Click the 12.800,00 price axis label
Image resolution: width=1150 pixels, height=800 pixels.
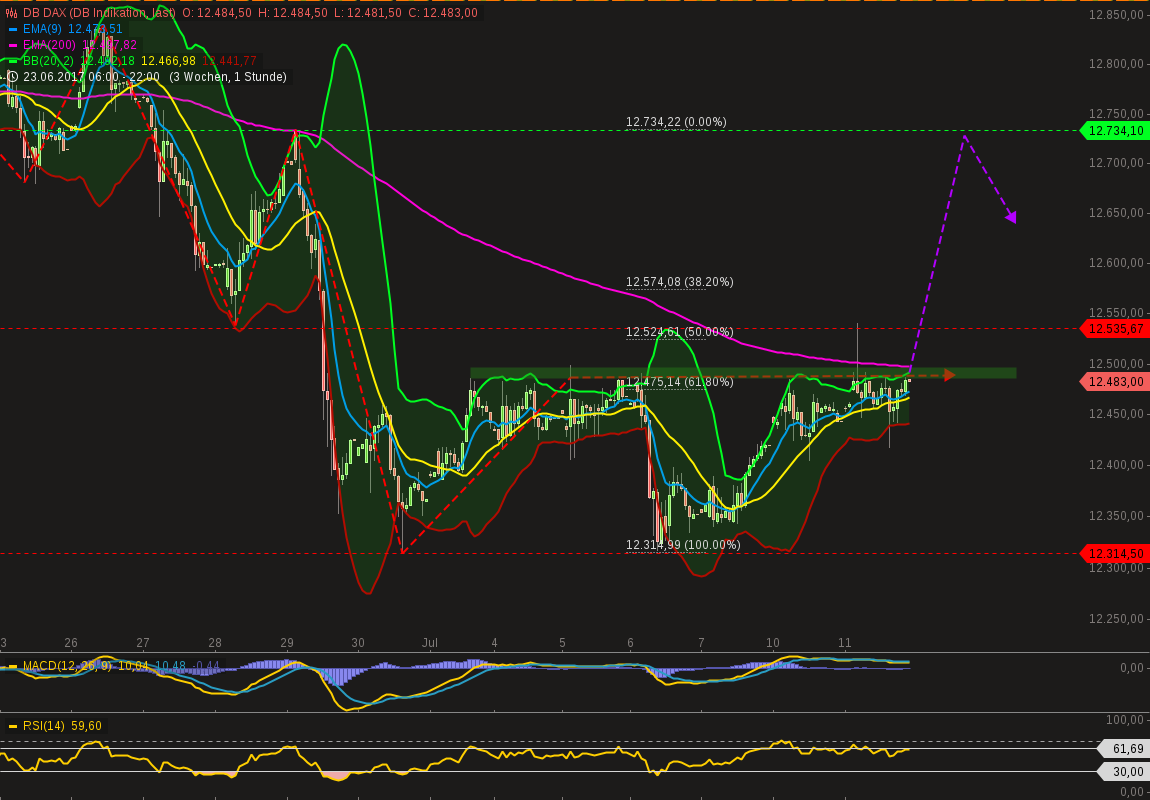tap(1117, 64)
